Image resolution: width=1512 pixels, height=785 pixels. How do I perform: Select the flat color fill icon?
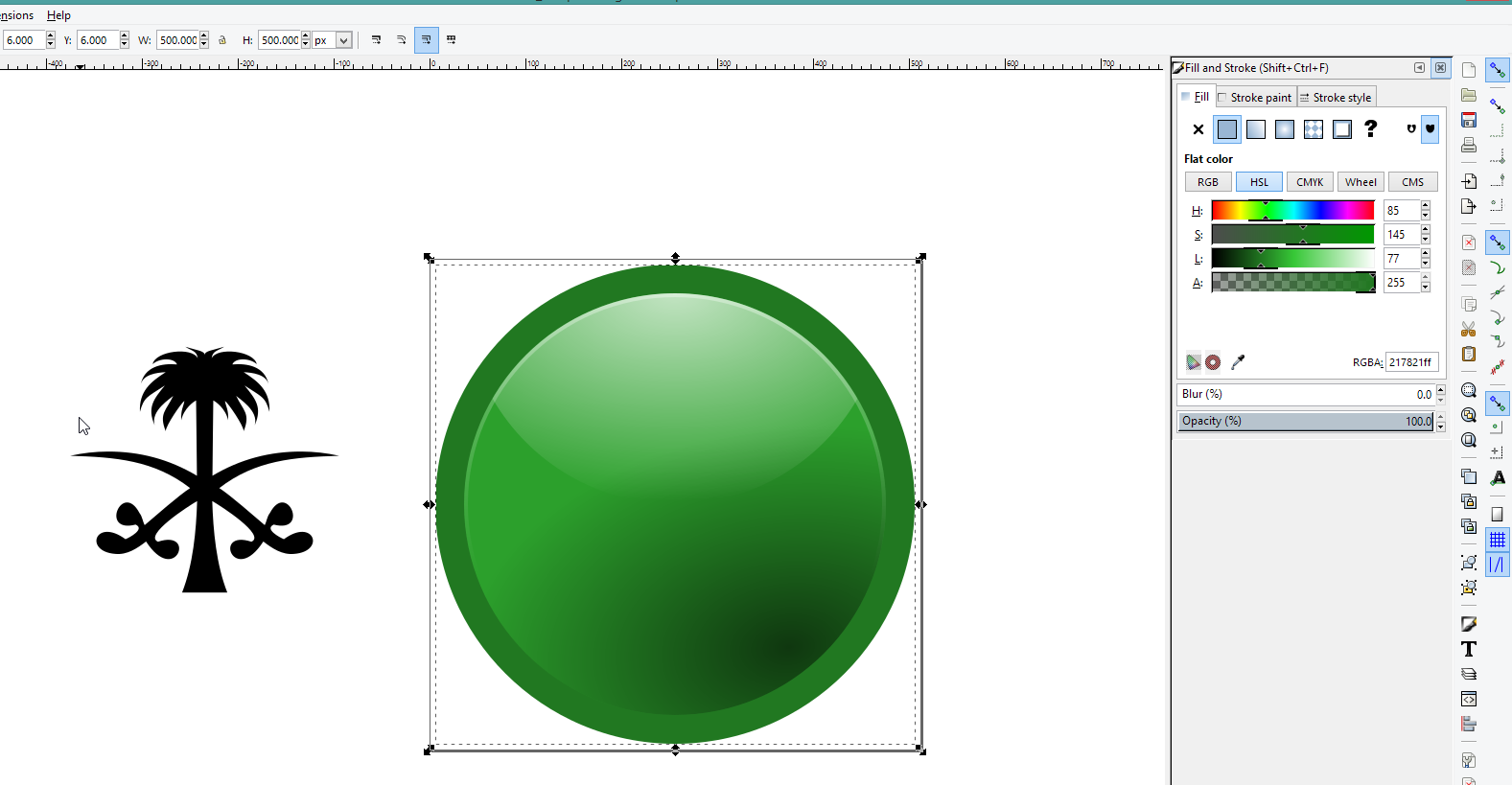1226,129
